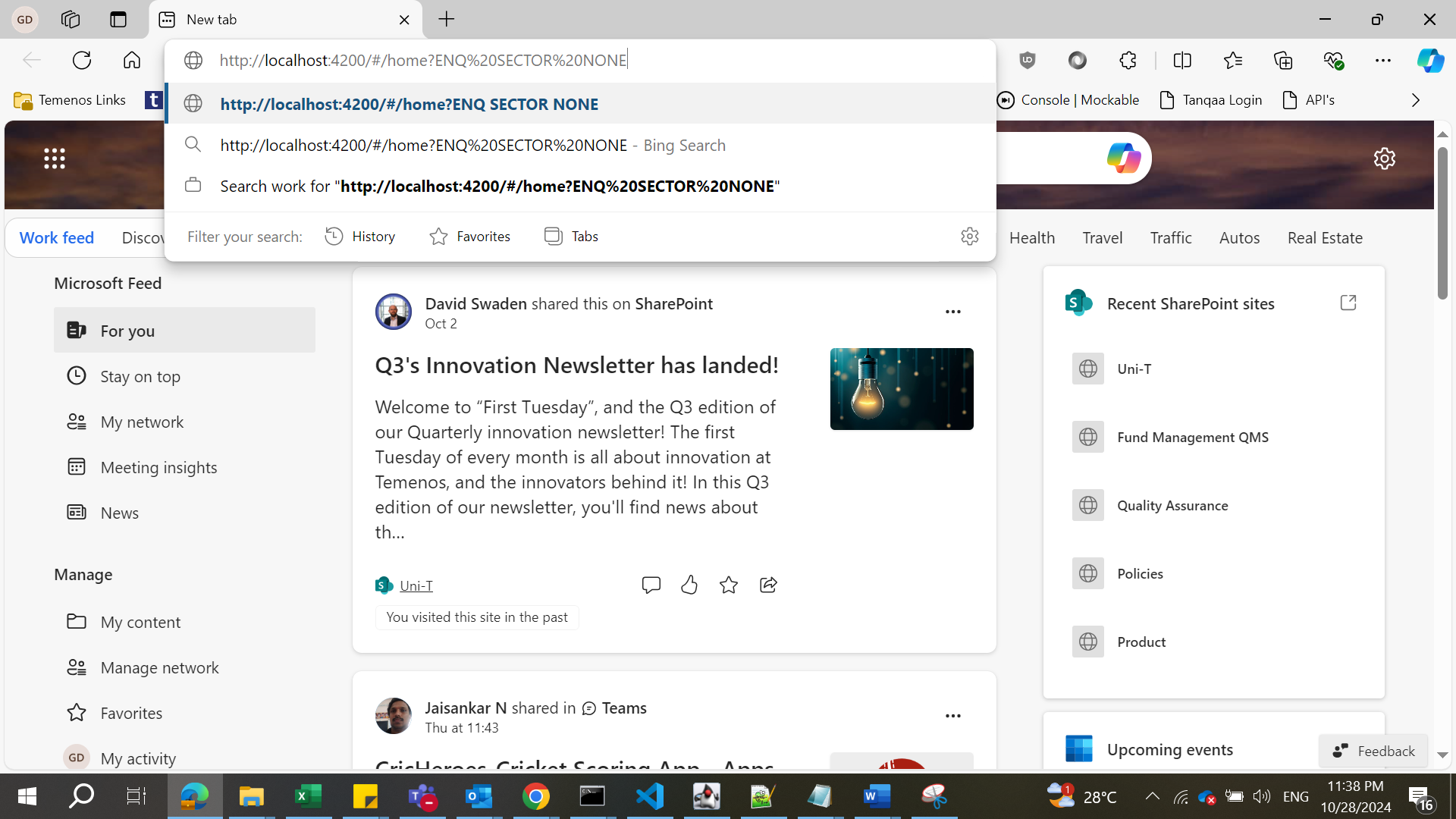Open the Collections icon
1456x819 pixels.
pos(1283,61)
